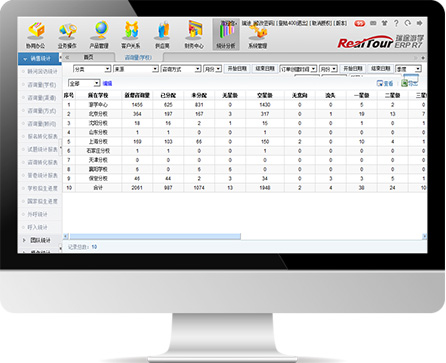The height and width of the screenshot is (363, 446).
Task: Open the 供应商 module icon
Action: click(162, 35)
